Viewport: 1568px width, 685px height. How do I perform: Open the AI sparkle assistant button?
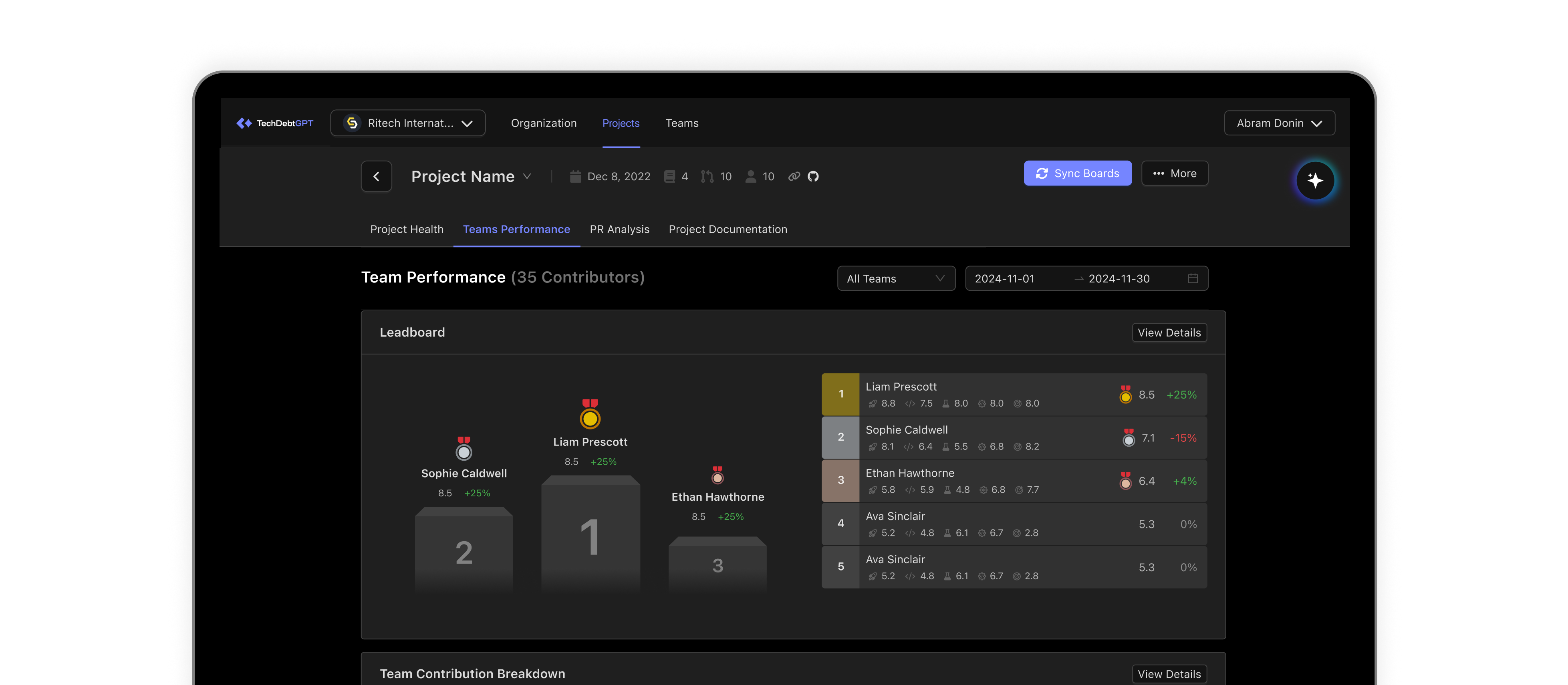(1315, 180)
